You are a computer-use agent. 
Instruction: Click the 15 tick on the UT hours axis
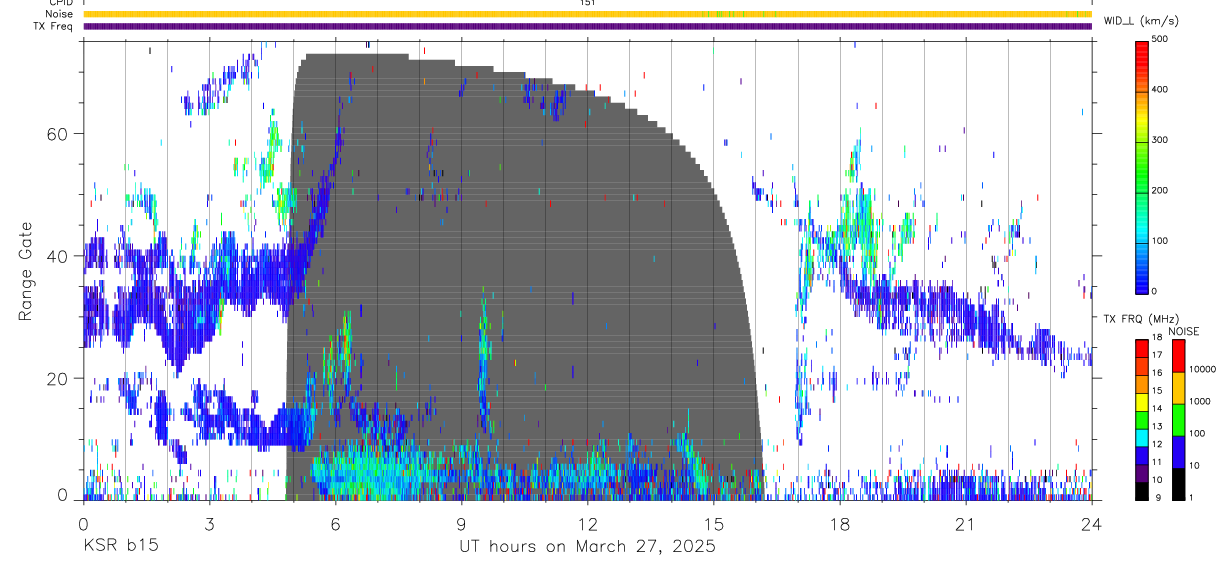click(x=714, y=524)
